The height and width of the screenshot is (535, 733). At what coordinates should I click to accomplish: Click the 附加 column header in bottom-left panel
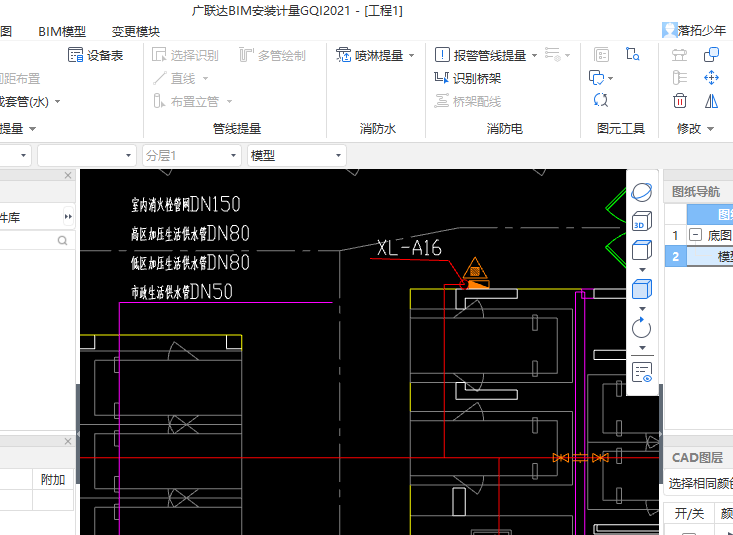pyautogui.click(x=53, y=479)
